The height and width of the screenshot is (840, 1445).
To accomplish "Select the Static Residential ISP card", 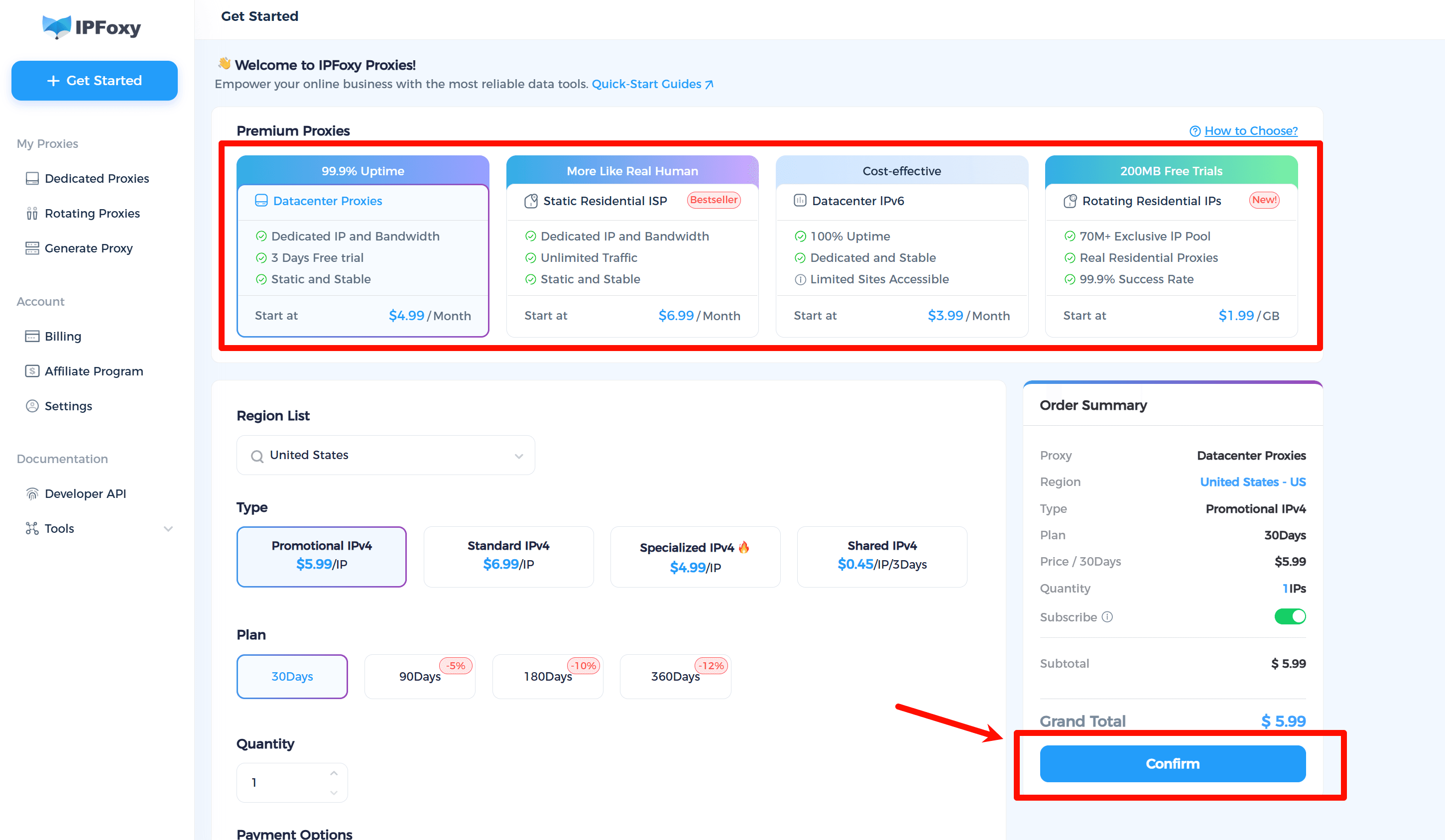I will pos(632,246).
